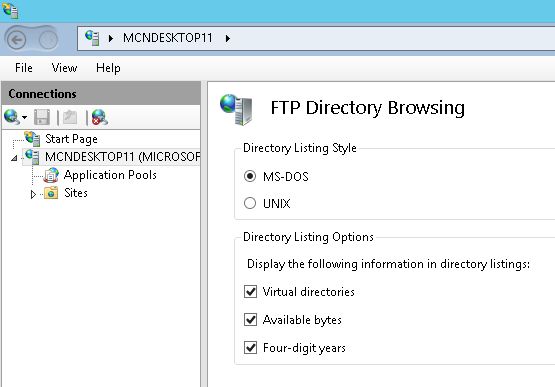Viewport: 555px width, 387px height.
Task: Click the IIS Manager title bar icon
Action: click(x=10, y=10)
